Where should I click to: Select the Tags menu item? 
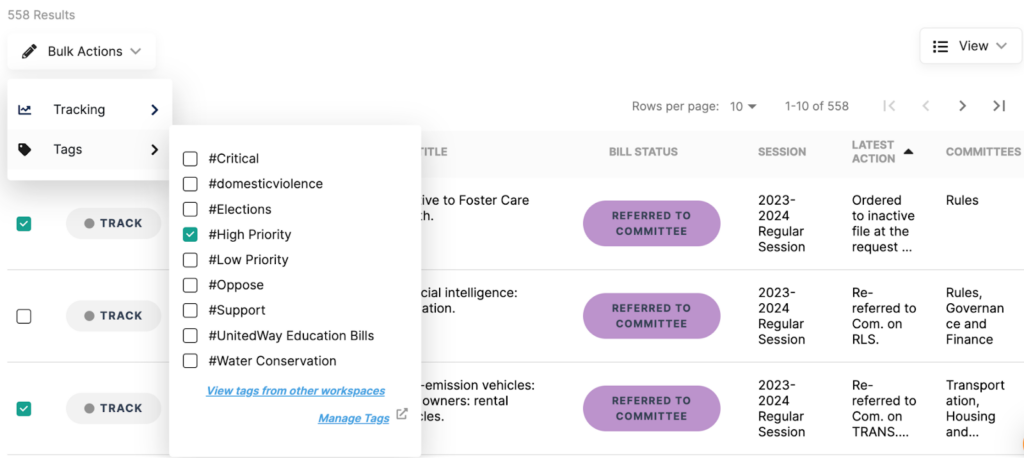[x=90, y=150]
